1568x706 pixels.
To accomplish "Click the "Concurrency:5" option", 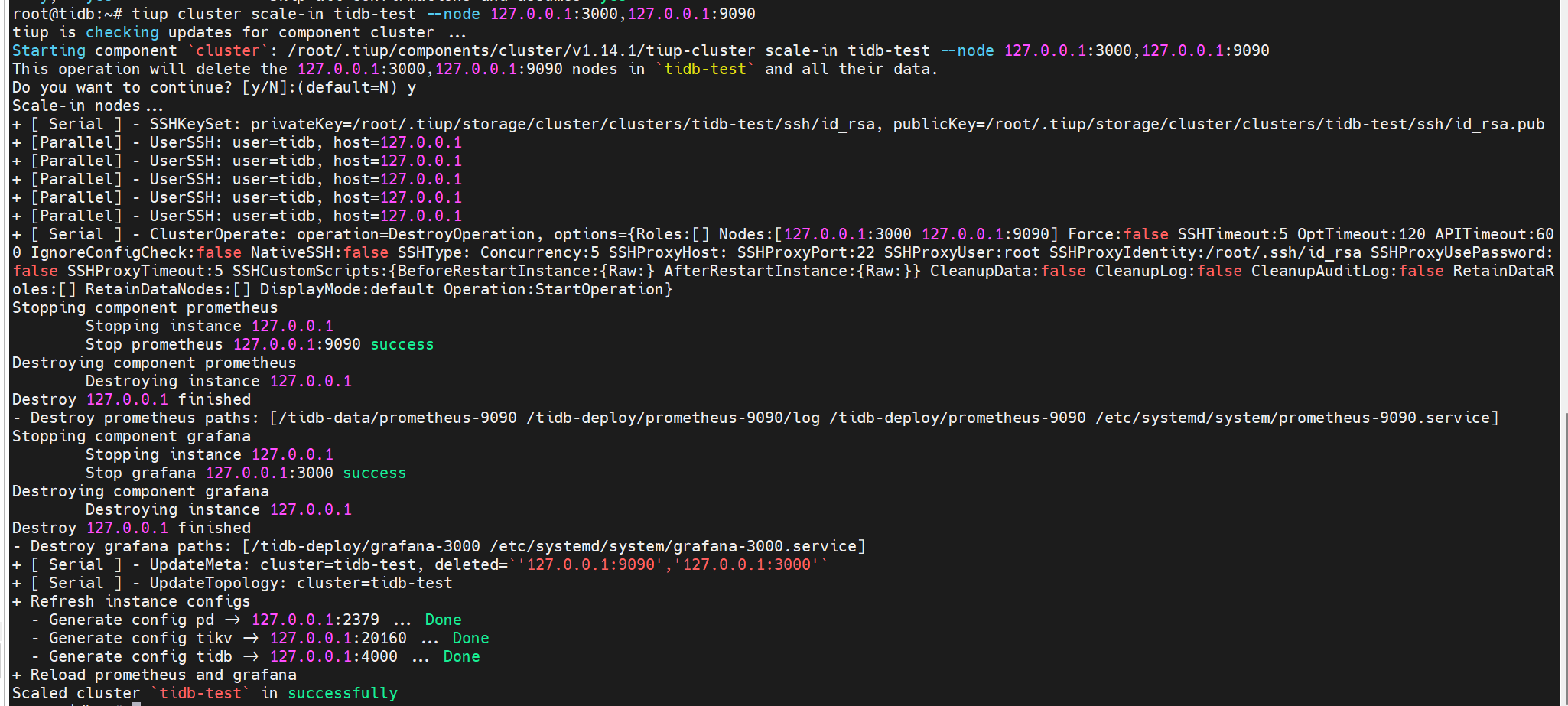I will (540, 252).
